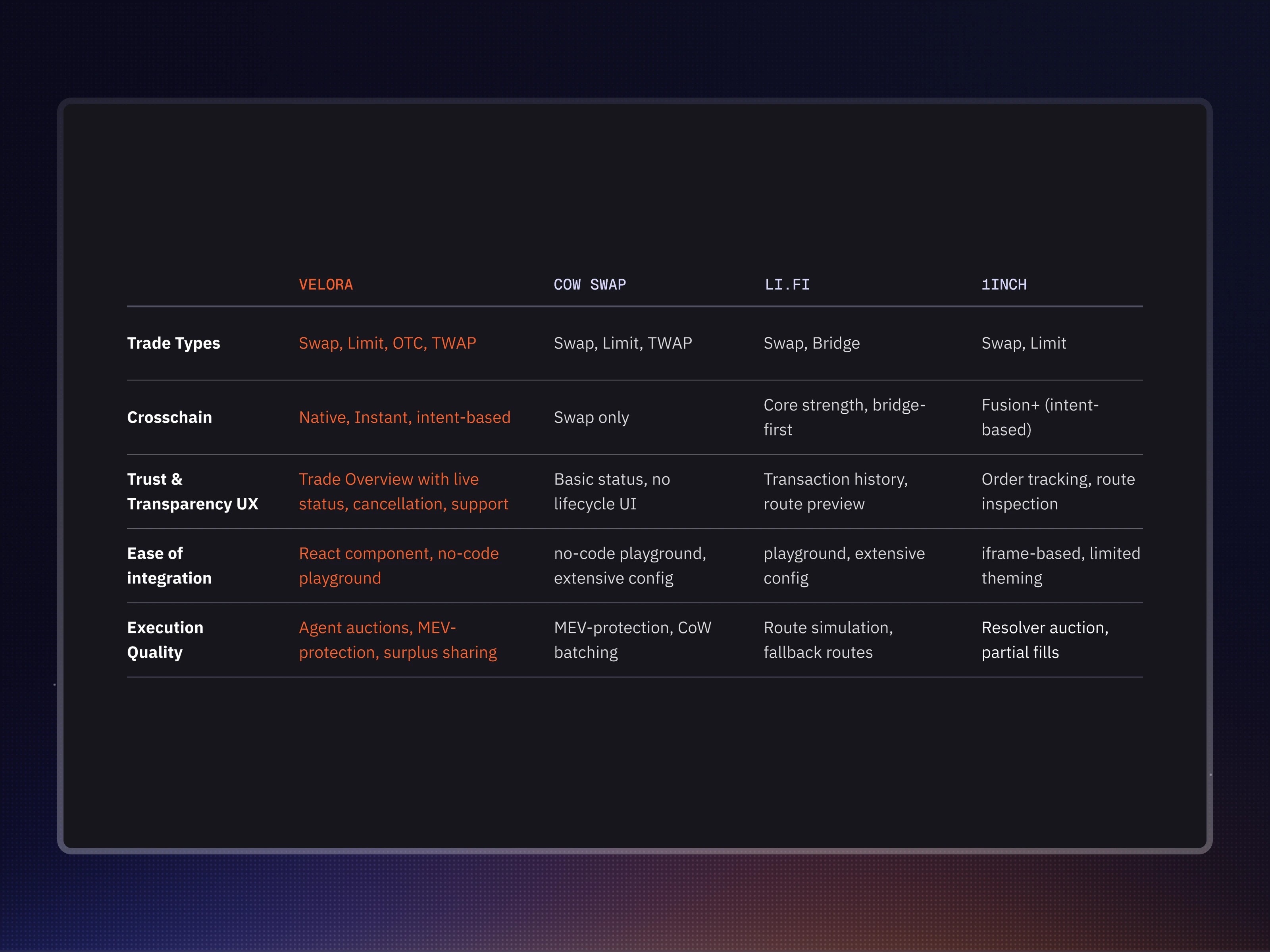Click 'no-code playground, extensive config' cell
Screen dimensions: 1270x952
click(630, 565)
